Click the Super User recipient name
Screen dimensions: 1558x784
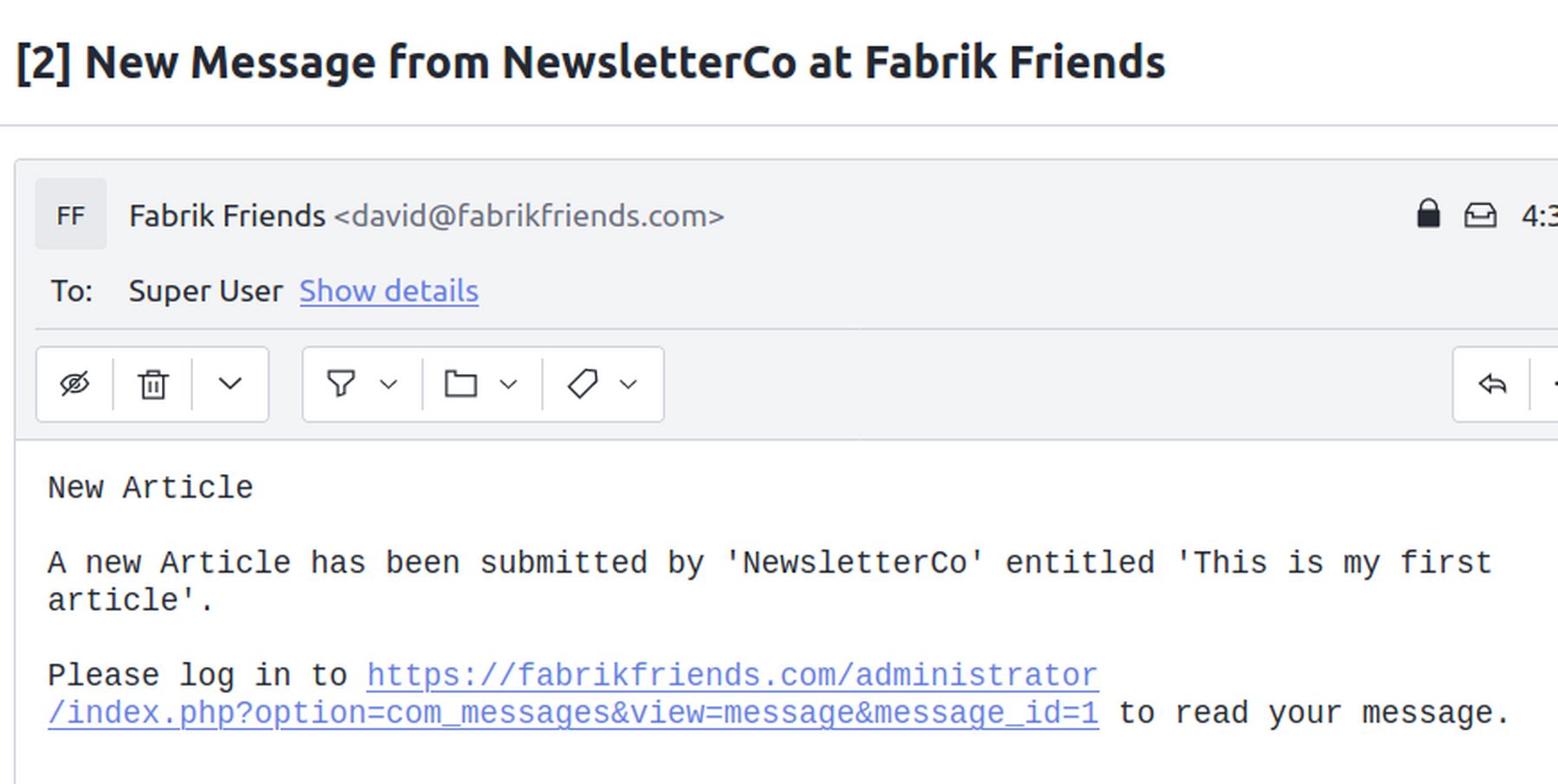[x=205, y=291]
